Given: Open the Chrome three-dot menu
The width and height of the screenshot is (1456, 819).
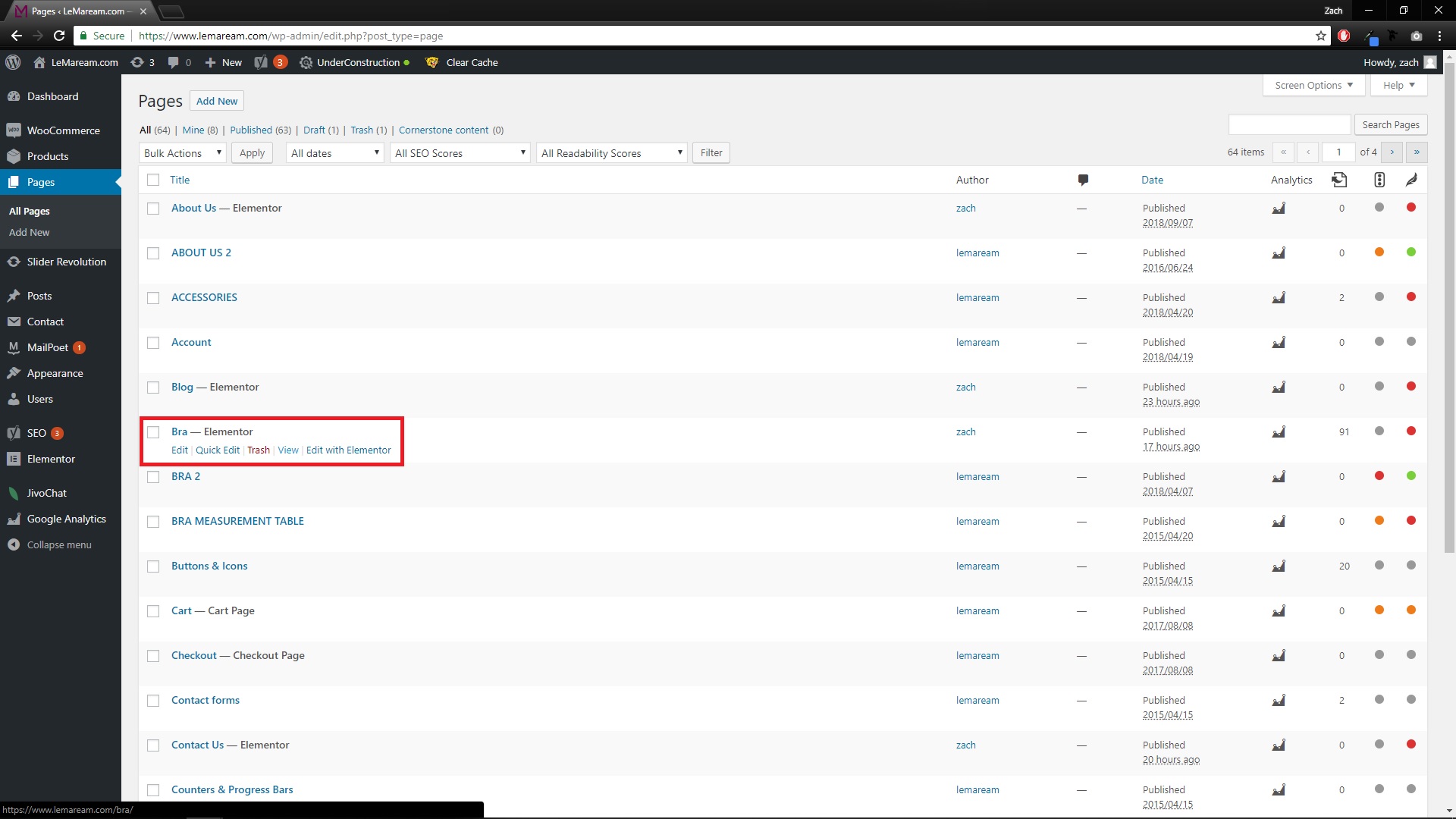Looking at the screenshot, I should [1439, 36].
